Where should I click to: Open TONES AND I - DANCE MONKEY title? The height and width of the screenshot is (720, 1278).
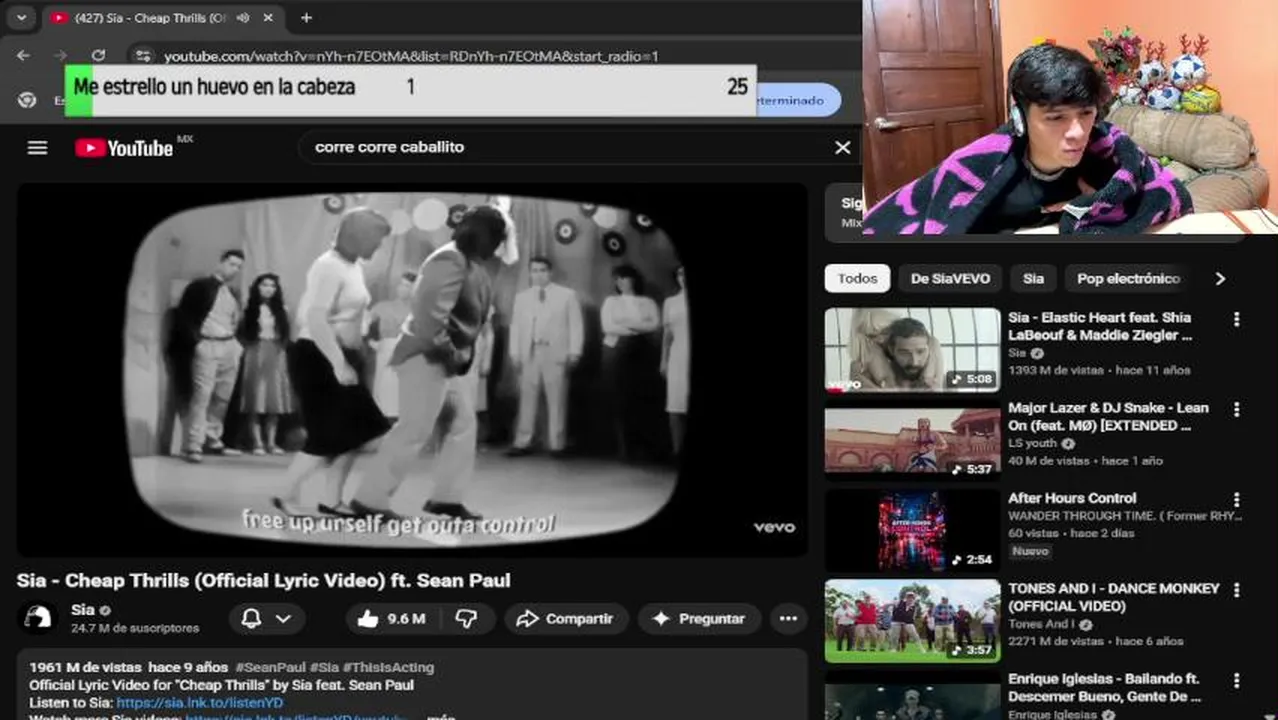coord(1114,597)
